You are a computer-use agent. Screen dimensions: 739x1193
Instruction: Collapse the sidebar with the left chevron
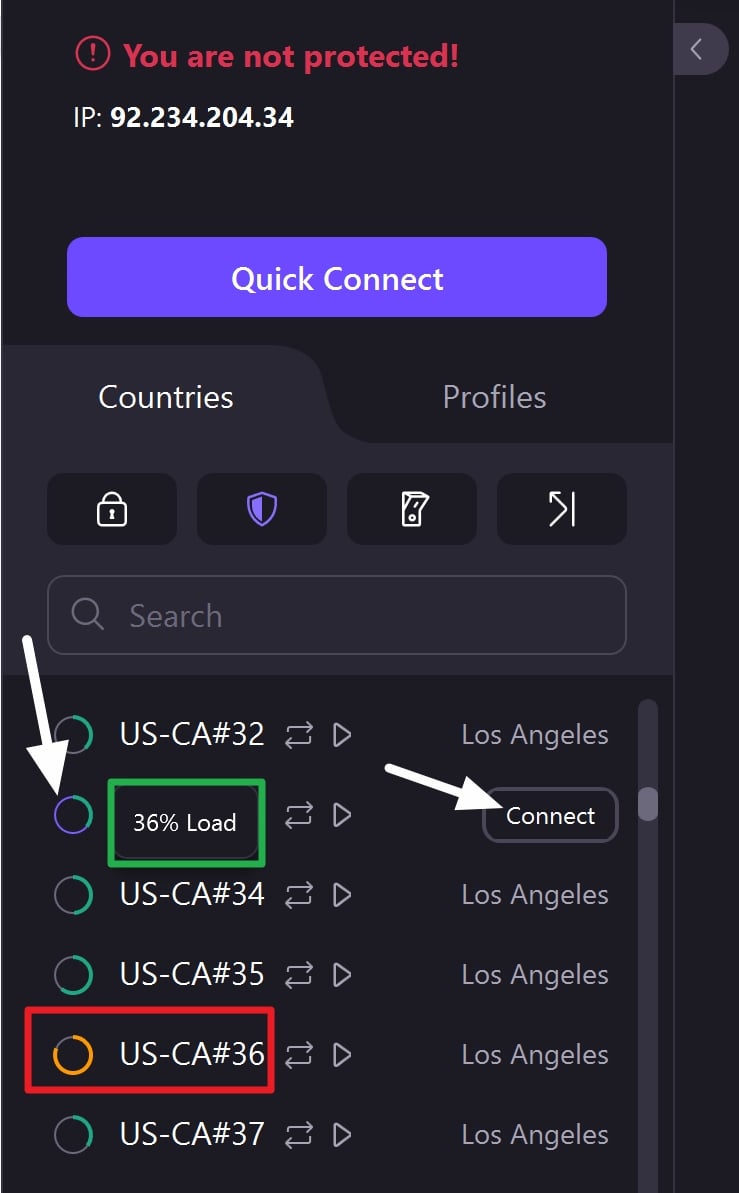pyautogui.click(x=697, y=49)
